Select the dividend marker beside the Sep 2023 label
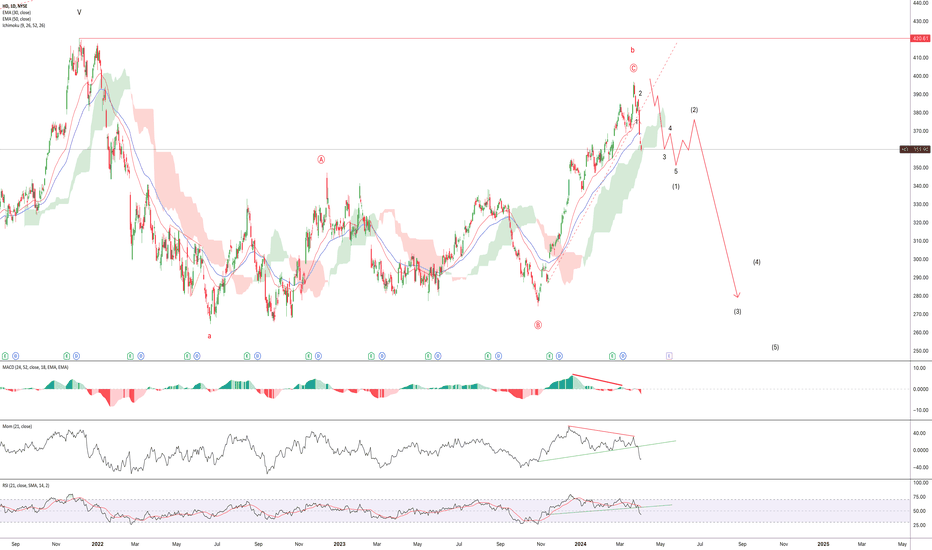This screenshot has height=550, width=932. click(x=498, y=356)
